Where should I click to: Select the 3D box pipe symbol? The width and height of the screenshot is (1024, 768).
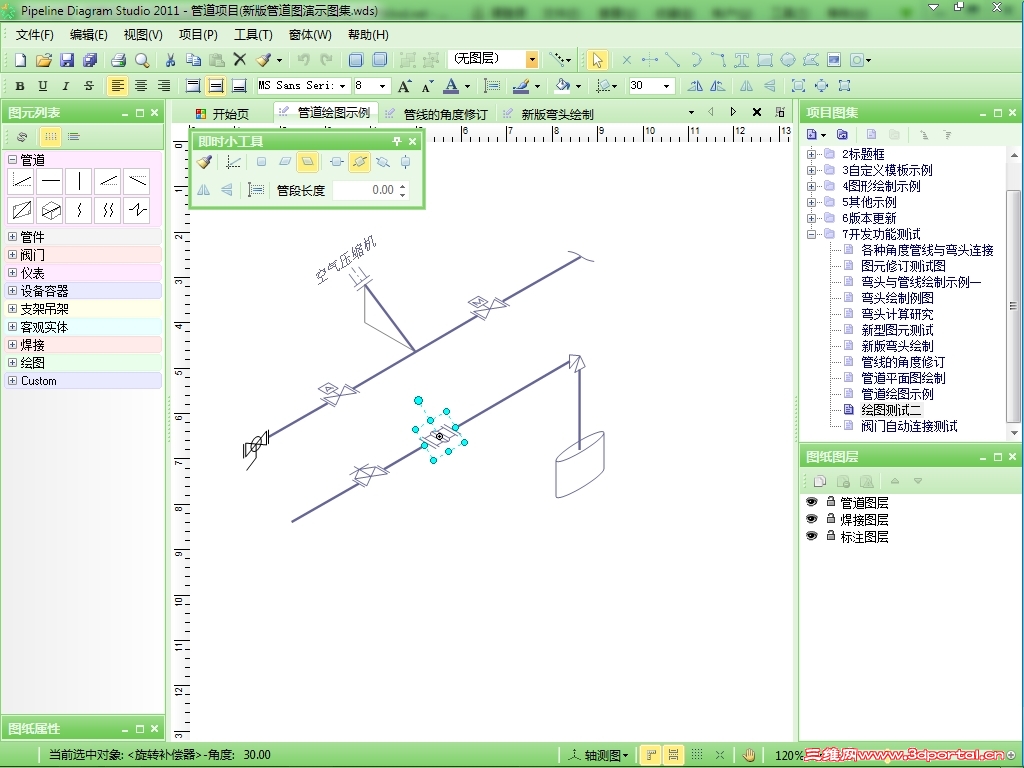[x=50, y=210]
